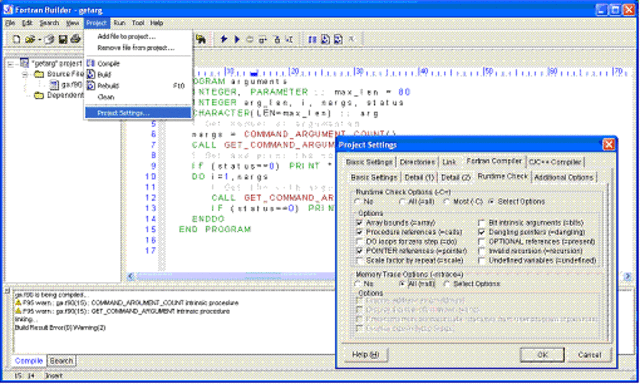Select Runtime Check 'Select Options' radio button
This screenshot has height=384, width=640.
pos(491,202)
